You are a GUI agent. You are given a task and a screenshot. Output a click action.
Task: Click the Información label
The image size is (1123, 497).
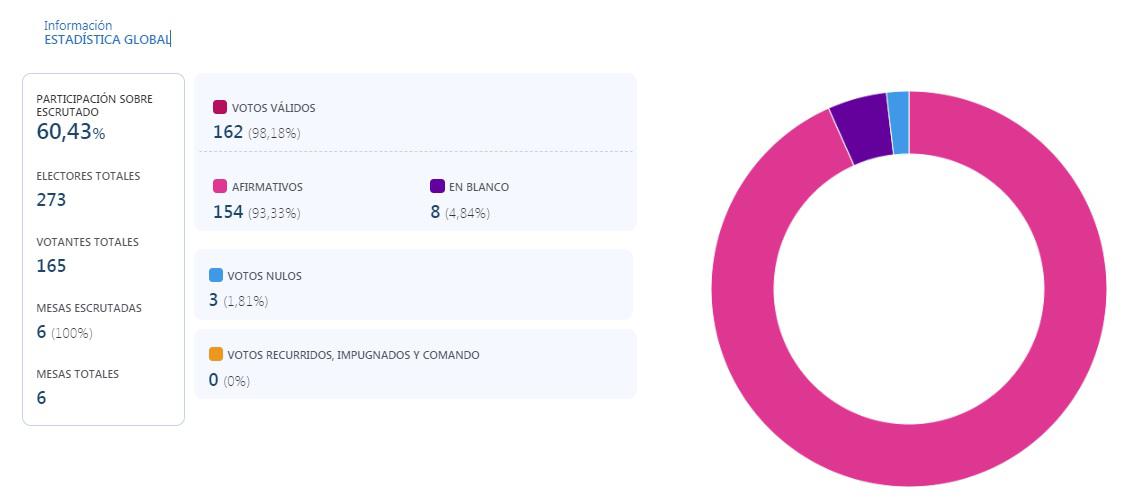click(x=78, y=25)
